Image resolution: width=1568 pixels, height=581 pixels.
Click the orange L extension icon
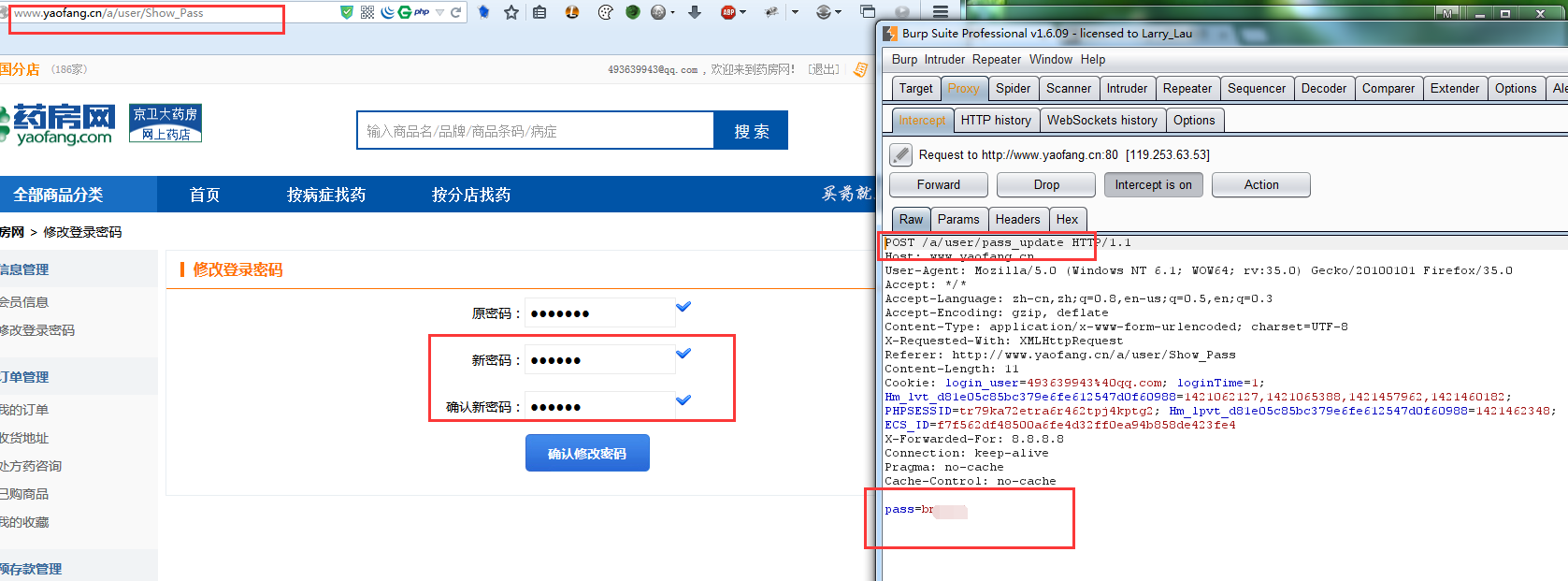[x=572, y=12]
